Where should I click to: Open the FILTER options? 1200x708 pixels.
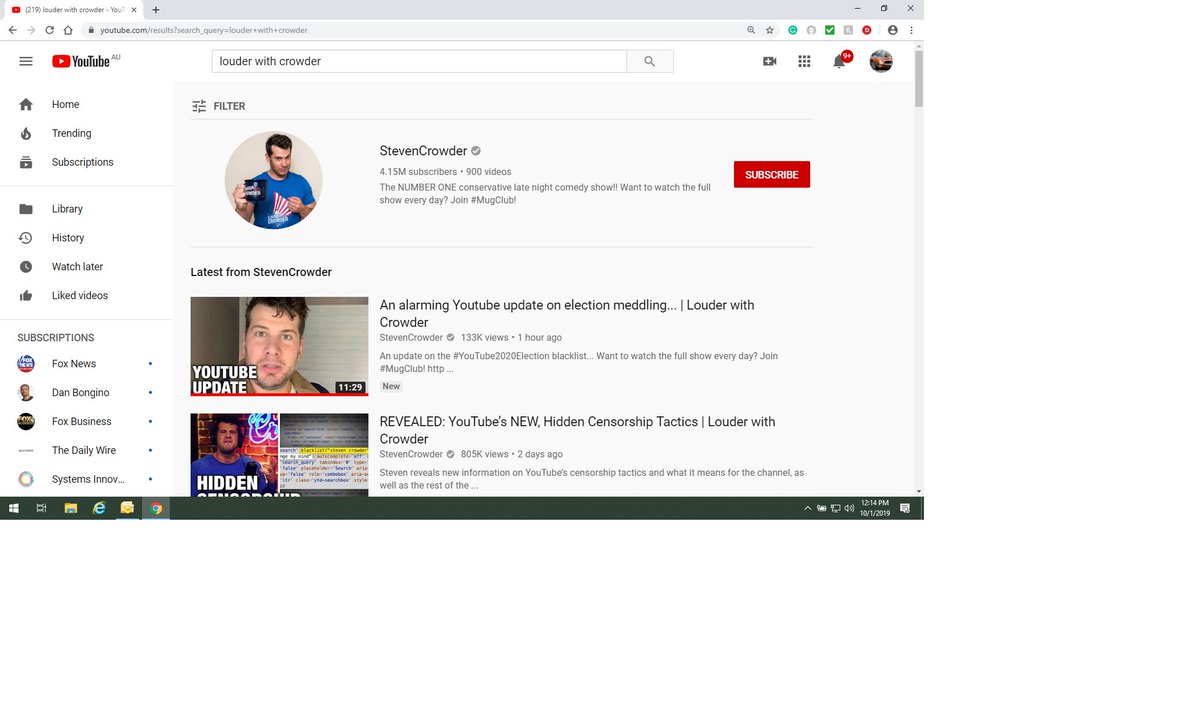[x=218, y=106]
